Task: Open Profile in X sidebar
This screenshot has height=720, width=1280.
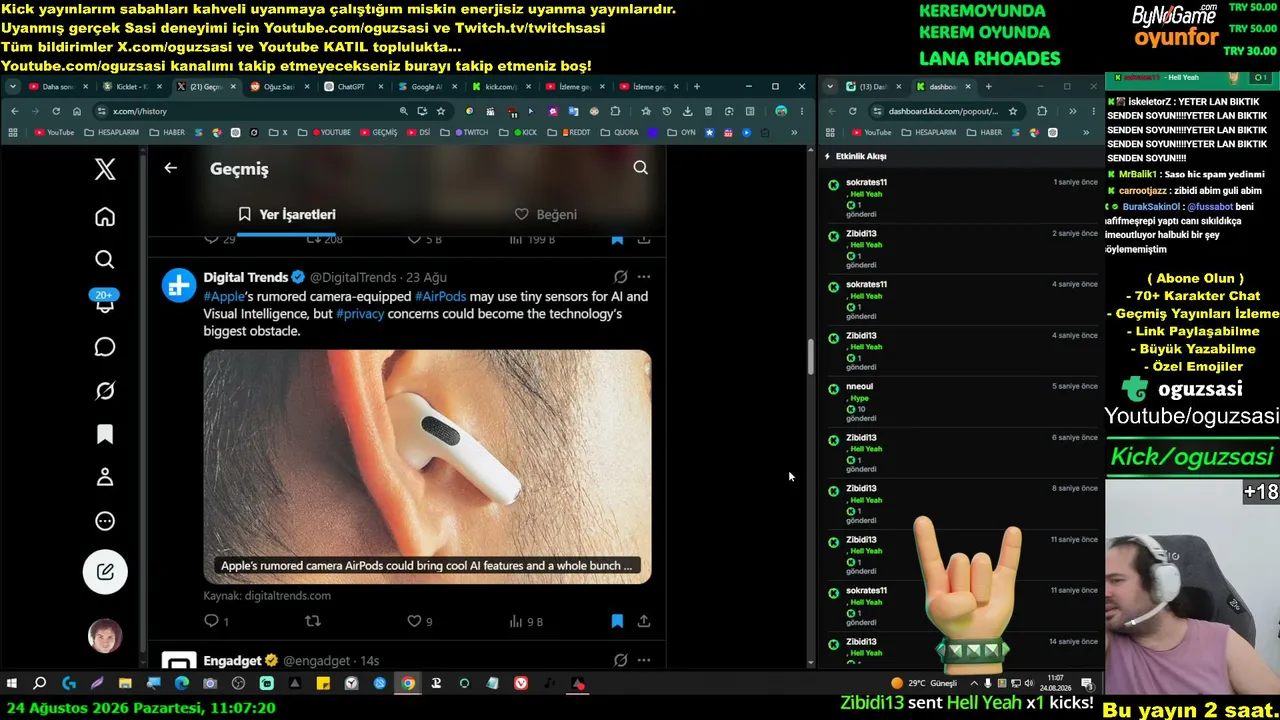Action: point(105,477)
